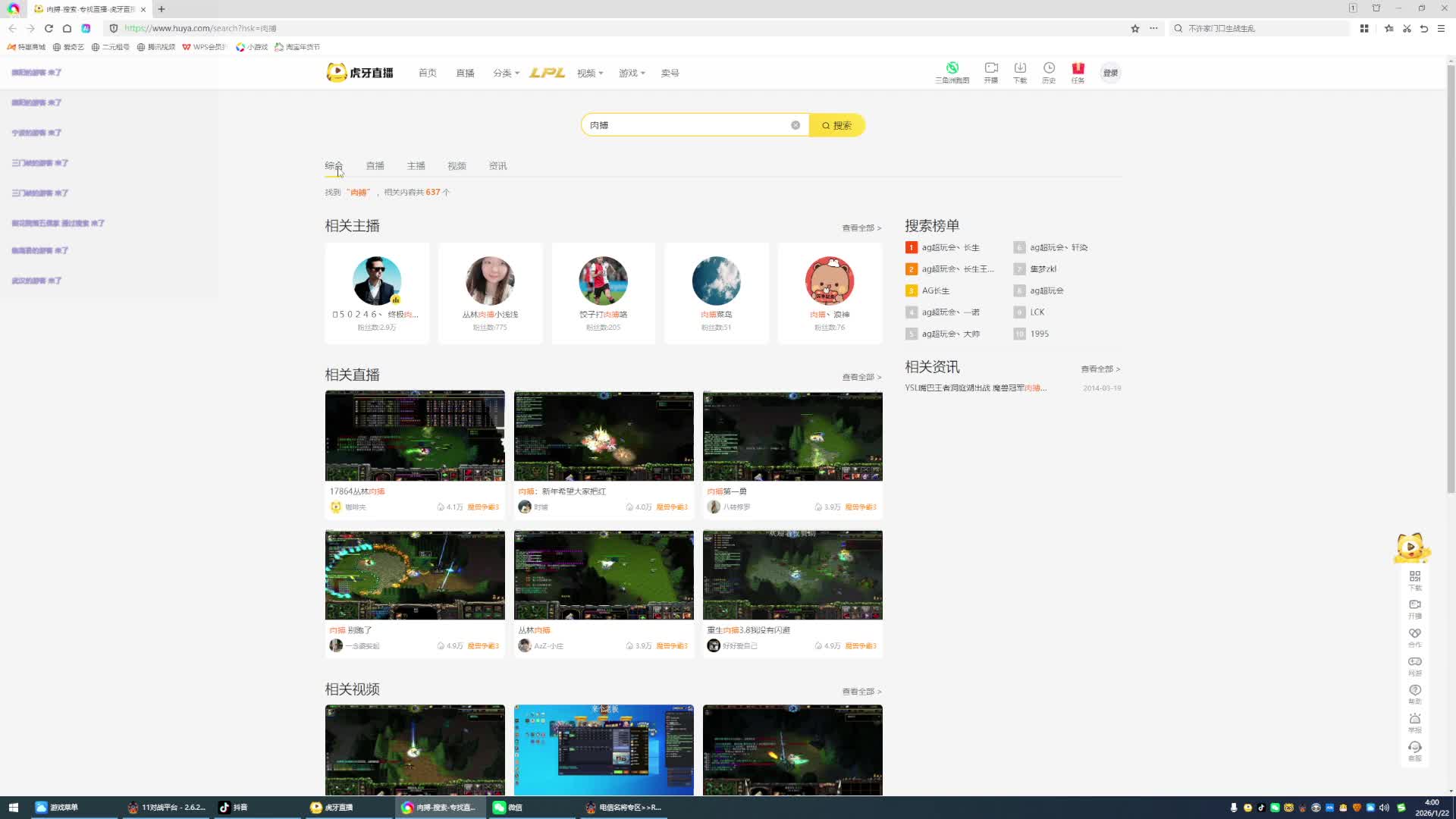Screen dimensions: 1456x819
Task: Click the 登录 login button
Action: coord(1110,73)
